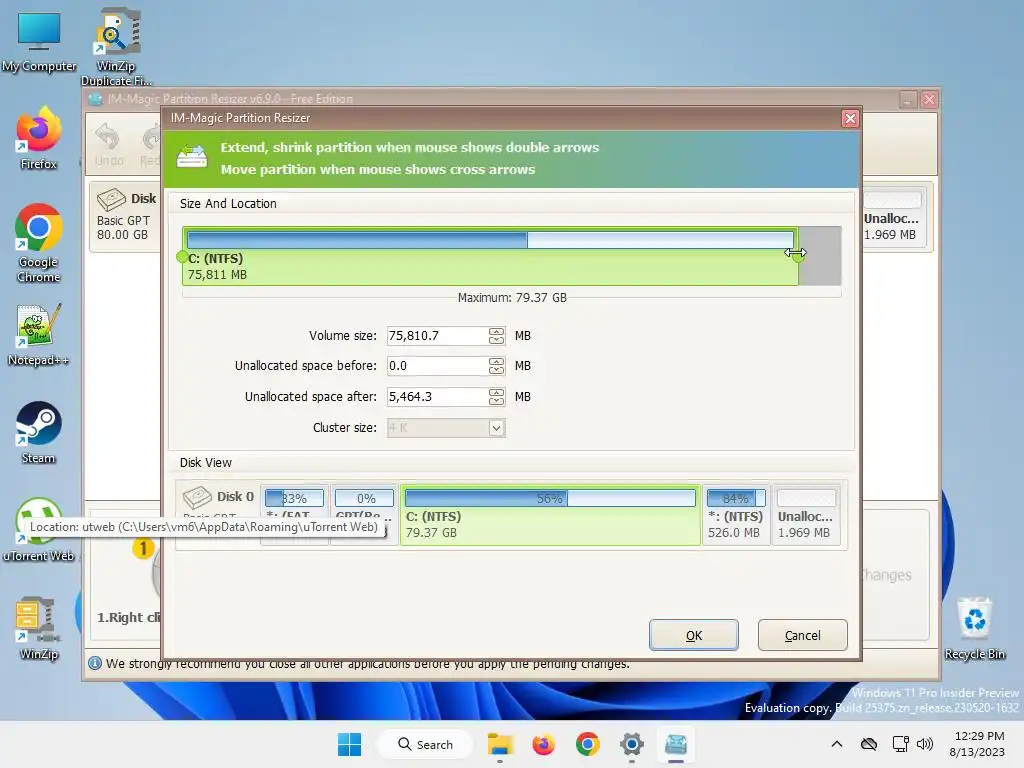This screenshot has width=1024, height=768.
Task: Click the left resize handle of C: partition
Action: pyautogui.click(x=182, y=257)
